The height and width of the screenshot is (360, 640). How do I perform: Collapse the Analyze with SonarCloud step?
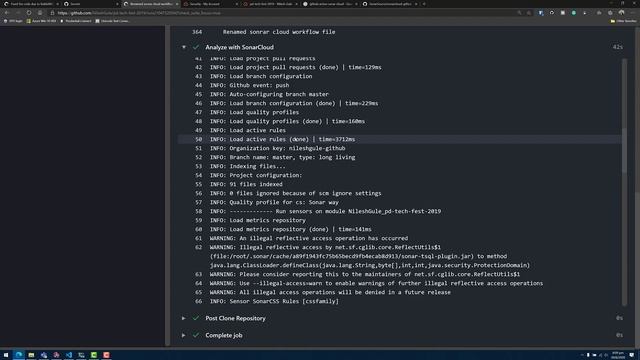[x=184, y=47]
